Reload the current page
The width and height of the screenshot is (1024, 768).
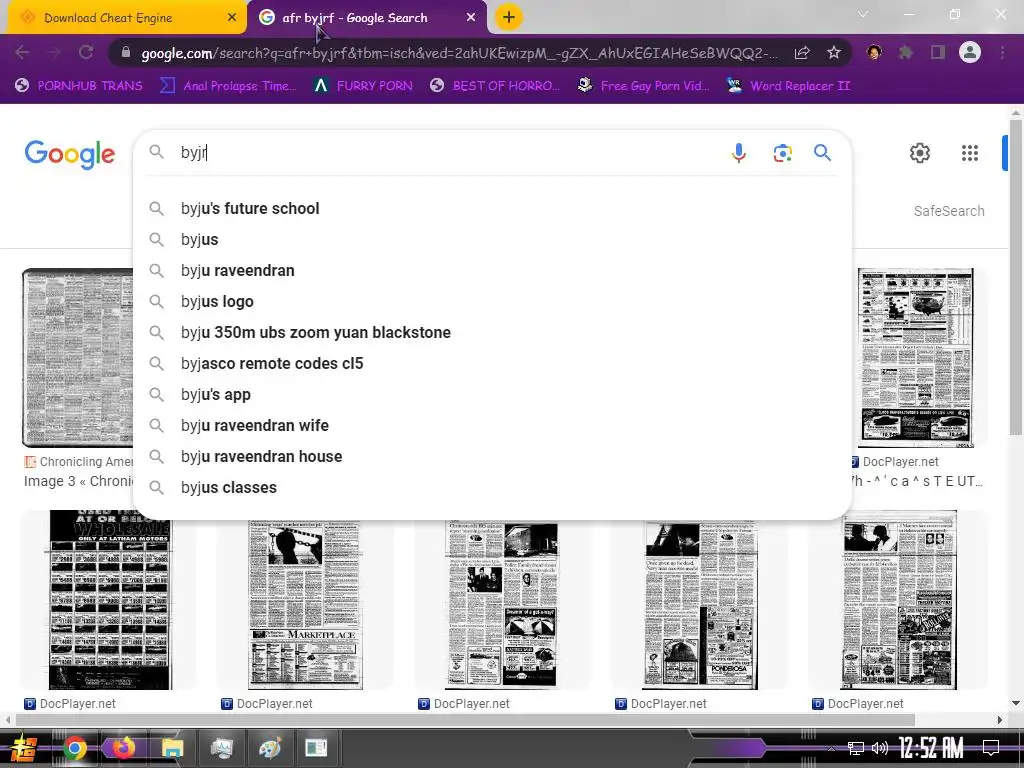pyautogui.click(x=86, y=52)
